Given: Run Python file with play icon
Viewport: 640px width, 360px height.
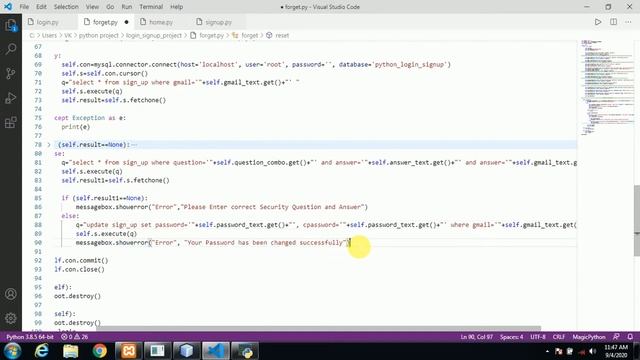Looking at the screenshot, I should point(598,22).
